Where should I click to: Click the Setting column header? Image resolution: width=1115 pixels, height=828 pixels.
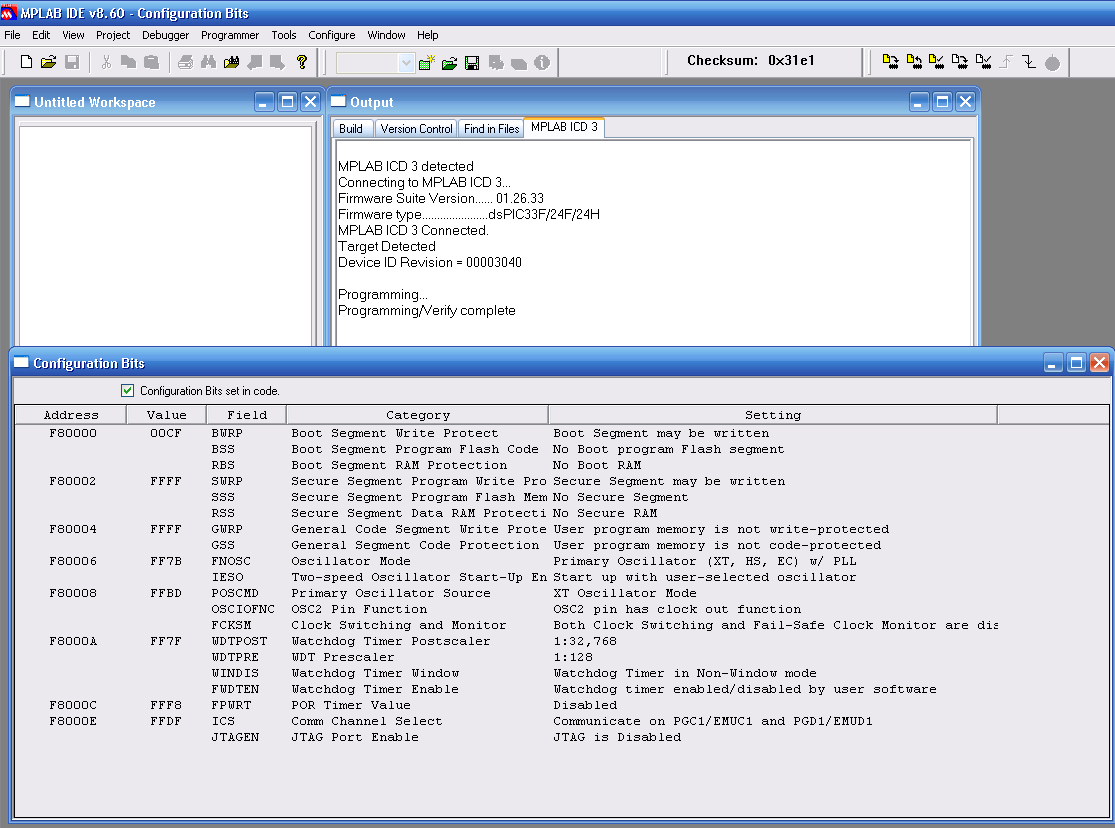click(x=773, y=415)
